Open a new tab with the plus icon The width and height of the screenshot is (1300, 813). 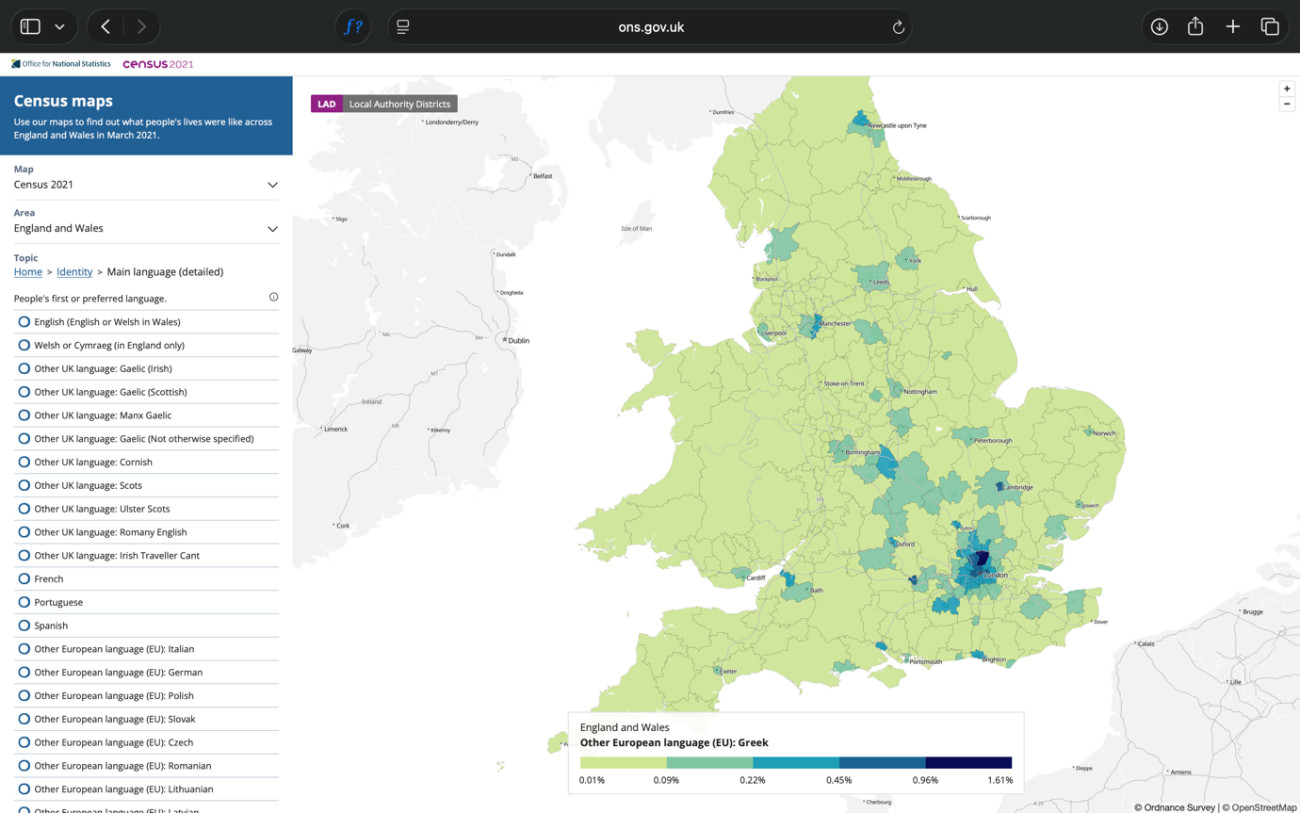click(x=1232, y=27)
